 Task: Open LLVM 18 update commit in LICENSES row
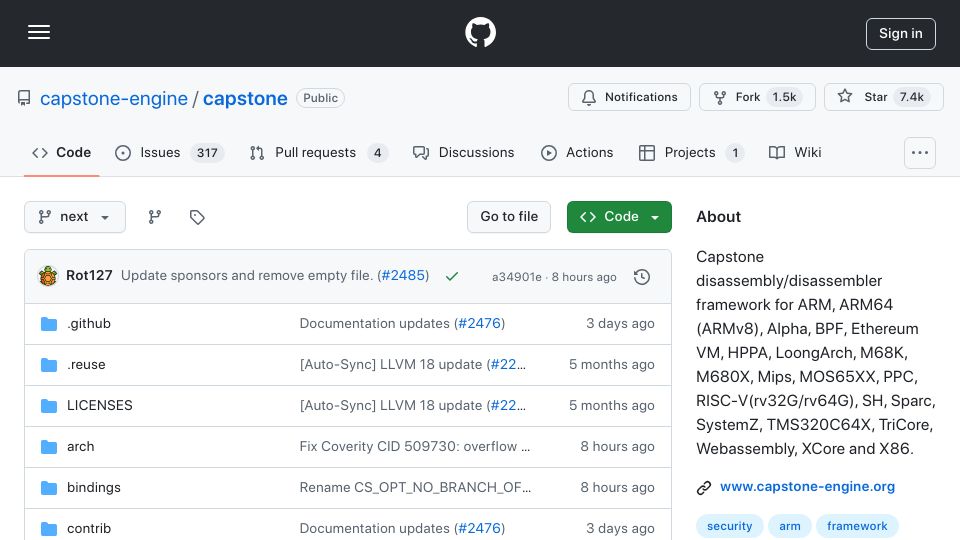(x=391, y=405)
